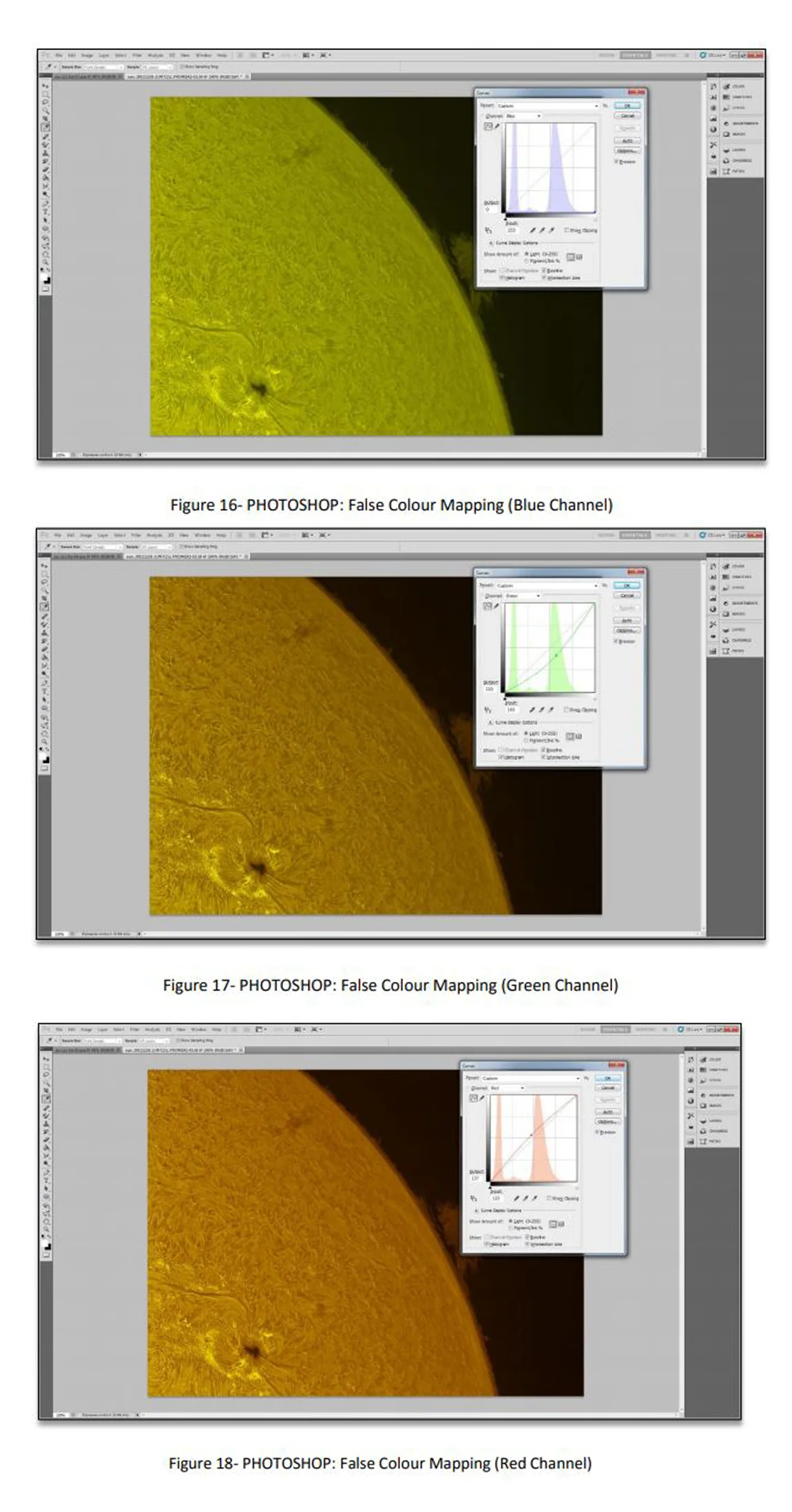This screenshot has width=792, height=1512.
Task: Open the Color panel in Figure 16 screenshot
Action: [733, 87]
